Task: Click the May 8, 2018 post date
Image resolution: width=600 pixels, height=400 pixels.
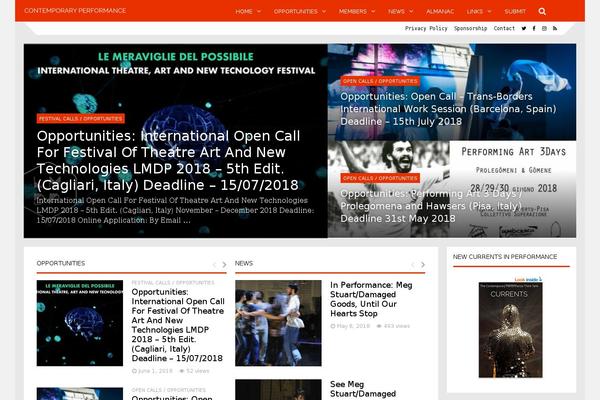Action: tap(350, 326)
